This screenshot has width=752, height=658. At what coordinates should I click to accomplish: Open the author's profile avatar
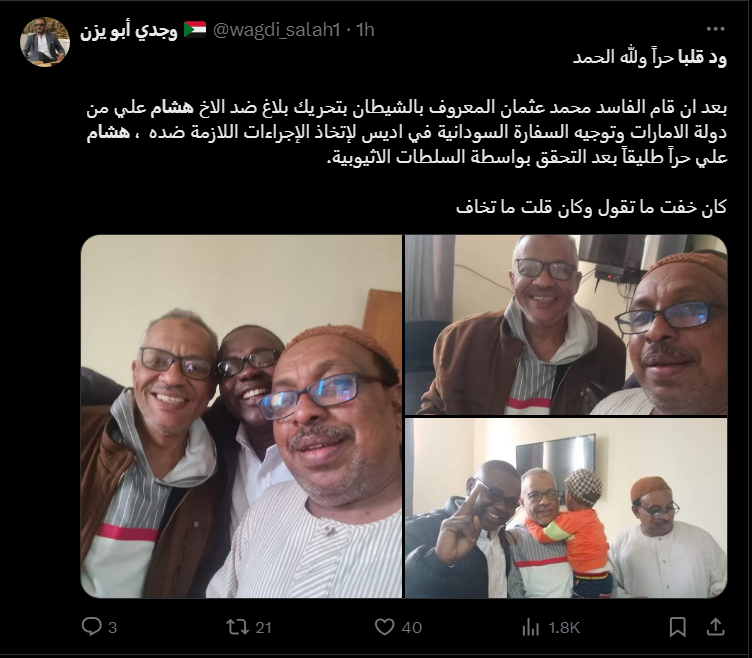45,42
